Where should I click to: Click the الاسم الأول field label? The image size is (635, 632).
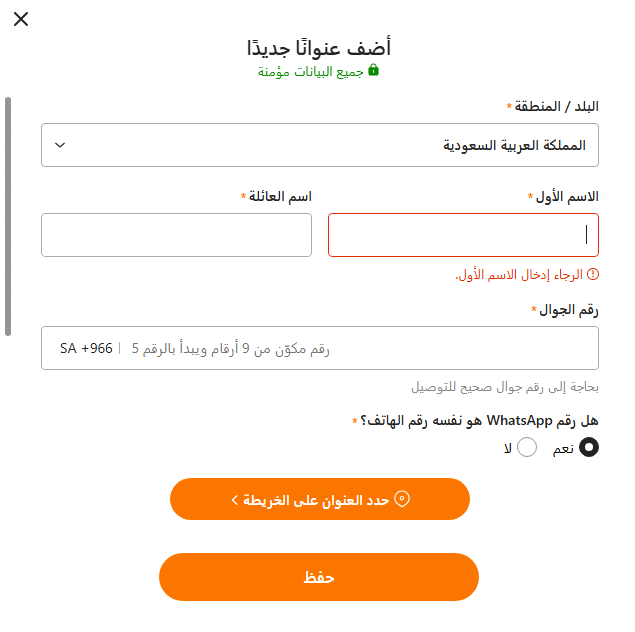(x=568, y=196)
